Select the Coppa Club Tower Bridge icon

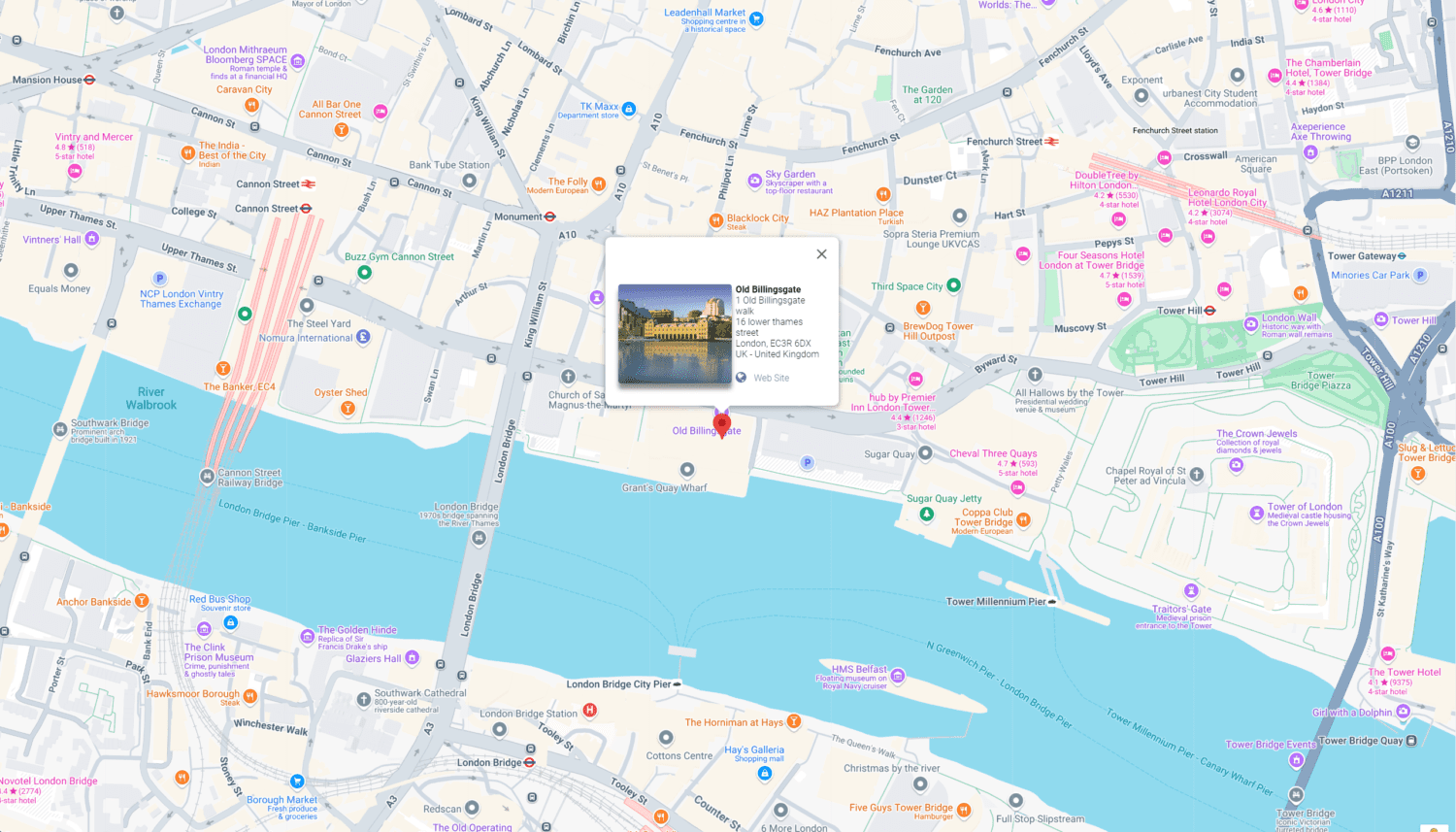1023,520
